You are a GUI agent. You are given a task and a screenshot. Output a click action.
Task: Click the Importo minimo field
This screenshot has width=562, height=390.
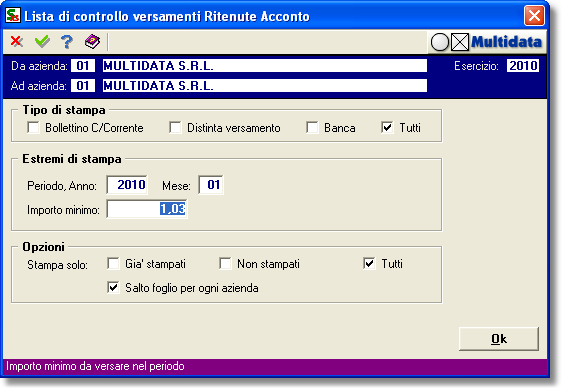click(147, 209)
